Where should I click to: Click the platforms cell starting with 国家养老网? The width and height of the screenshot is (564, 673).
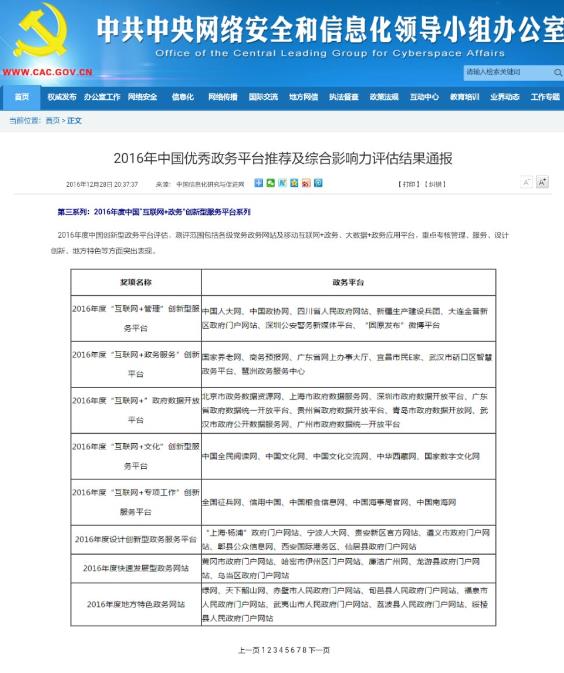tap(348, 364)
